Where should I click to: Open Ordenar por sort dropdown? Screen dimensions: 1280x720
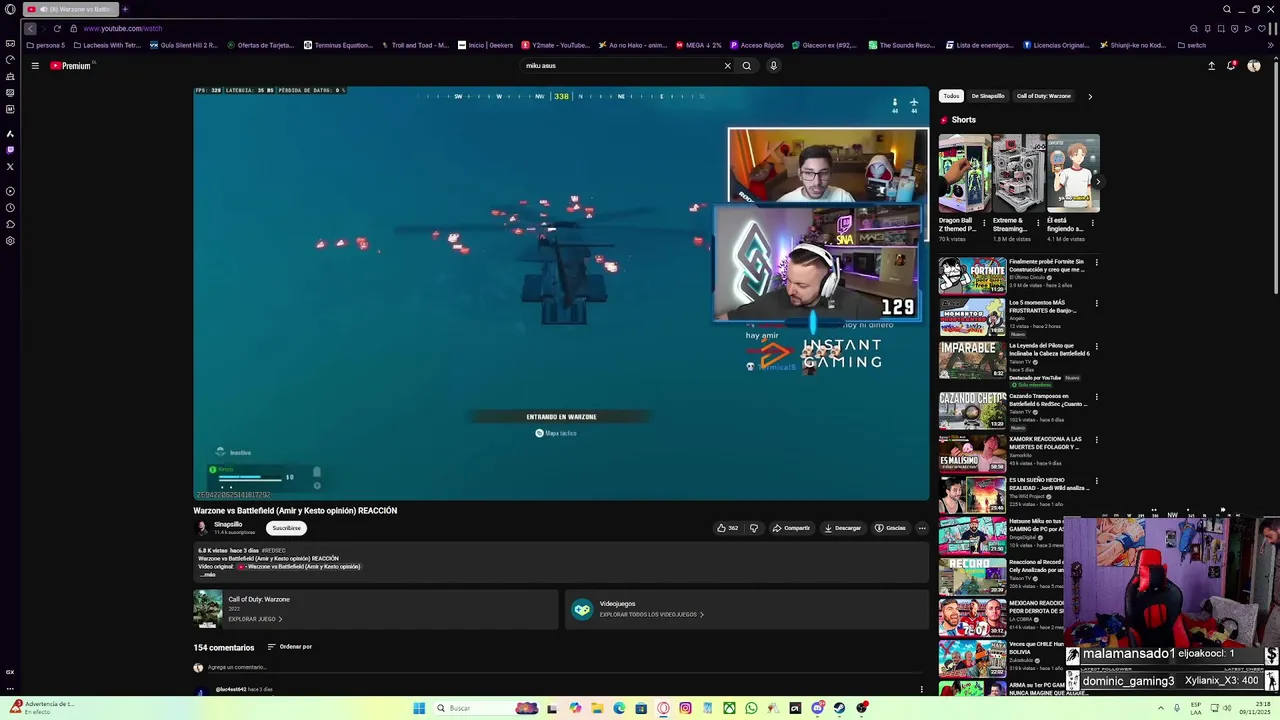(x=290, y=647)
